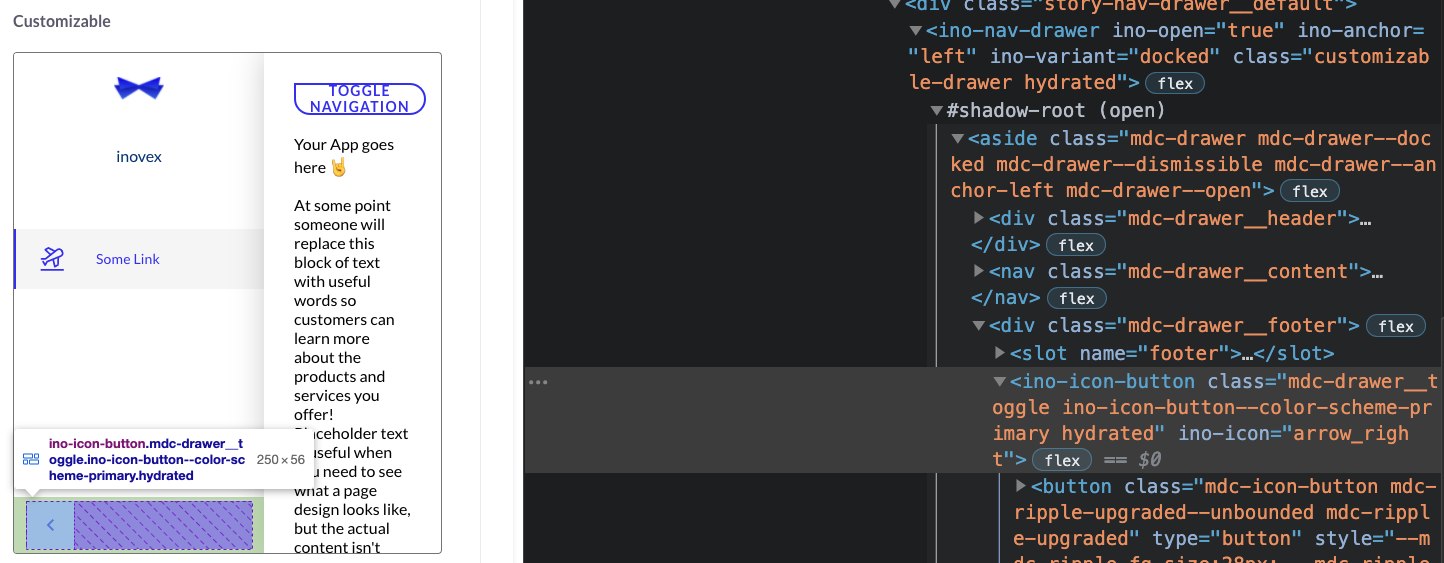
Task: Click the ino-open="true" attribute
Action: [x=1198, y=31]
